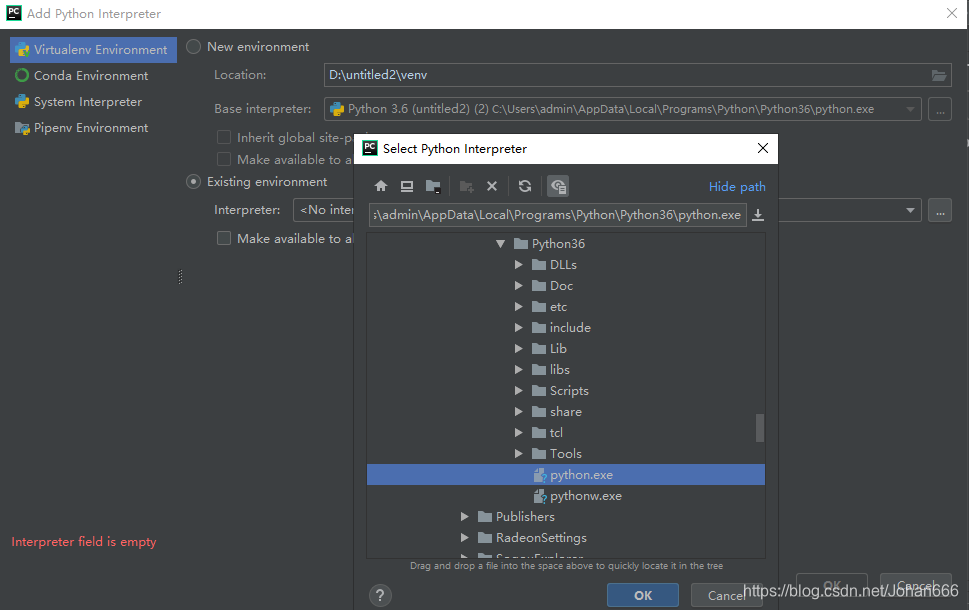Select the Scripts folder row
The width and height of the screenshot is (969, 610).
565,391
